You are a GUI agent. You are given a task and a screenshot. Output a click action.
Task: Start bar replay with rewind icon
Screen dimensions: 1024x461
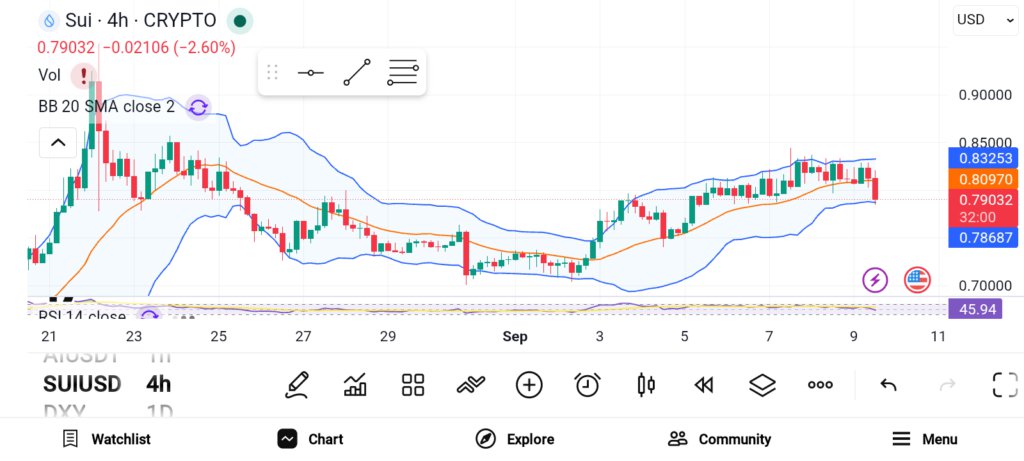click(x=703, y=385)
